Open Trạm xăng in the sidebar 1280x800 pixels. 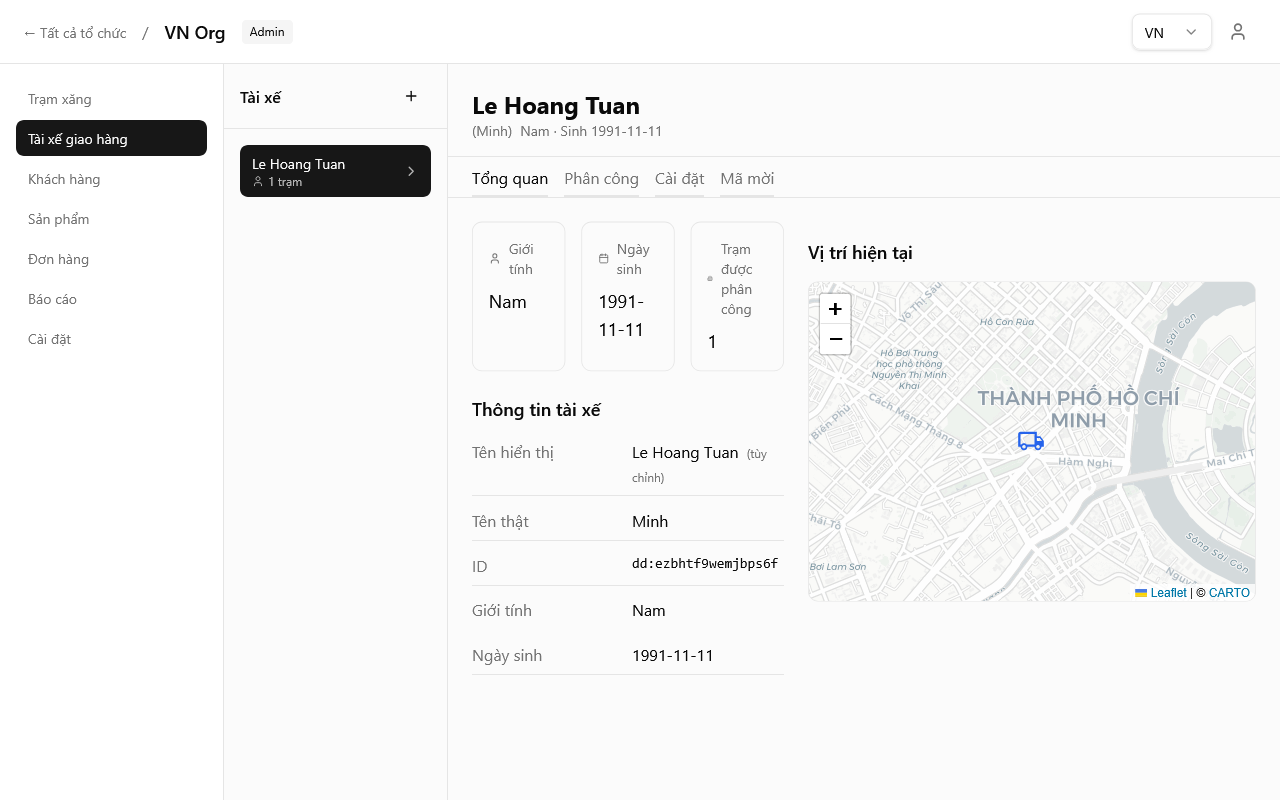click(x=60, y=99)
